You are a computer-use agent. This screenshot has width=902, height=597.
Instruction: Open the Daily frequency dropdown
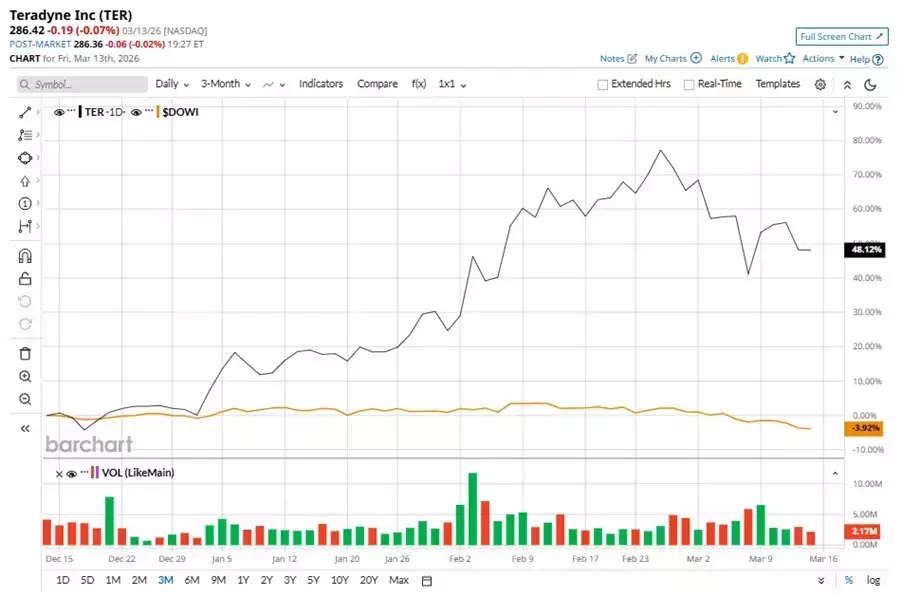click(172, 84)
